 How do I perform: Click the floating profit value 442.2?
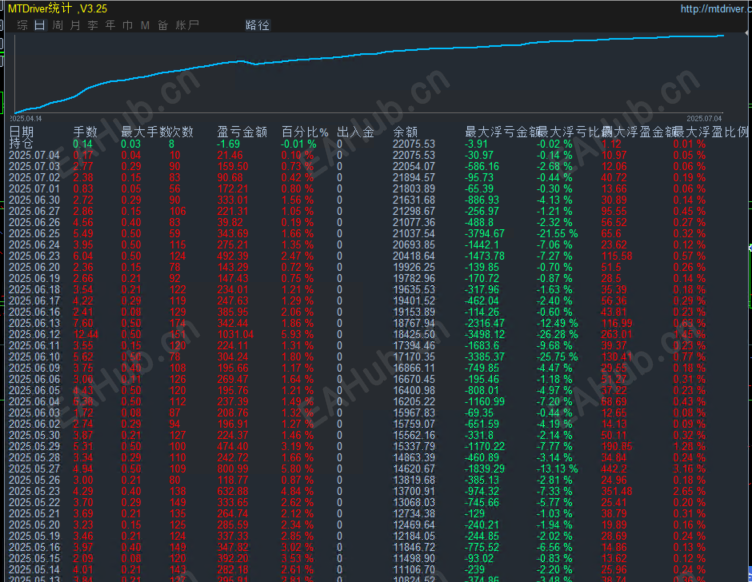pyautogui.click(x=614, y=469)
